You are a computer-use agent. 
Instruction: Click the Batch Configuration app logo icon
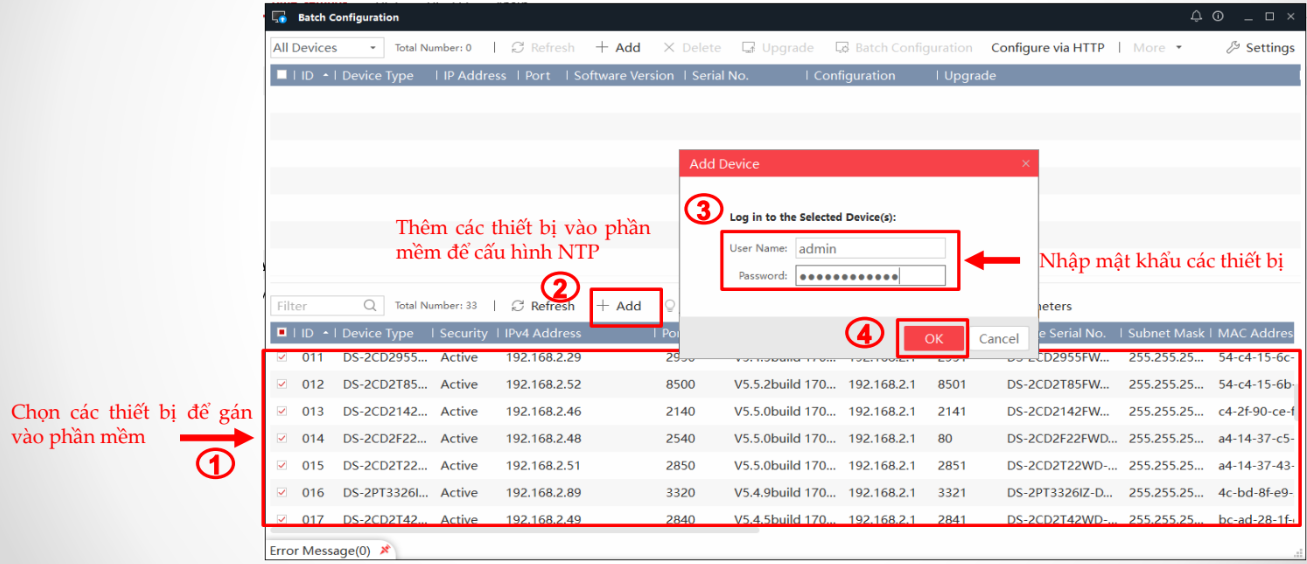(280, 17)
